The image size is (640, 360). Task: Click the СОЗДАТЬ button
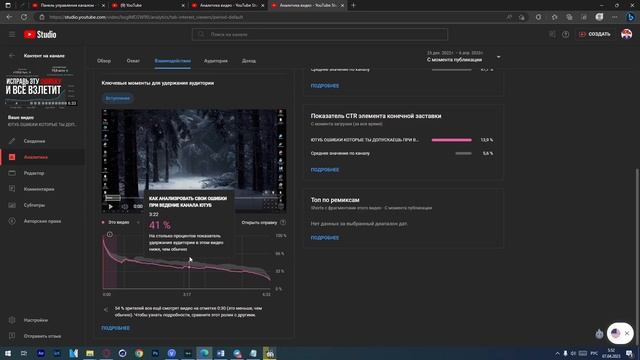[595, 34]
